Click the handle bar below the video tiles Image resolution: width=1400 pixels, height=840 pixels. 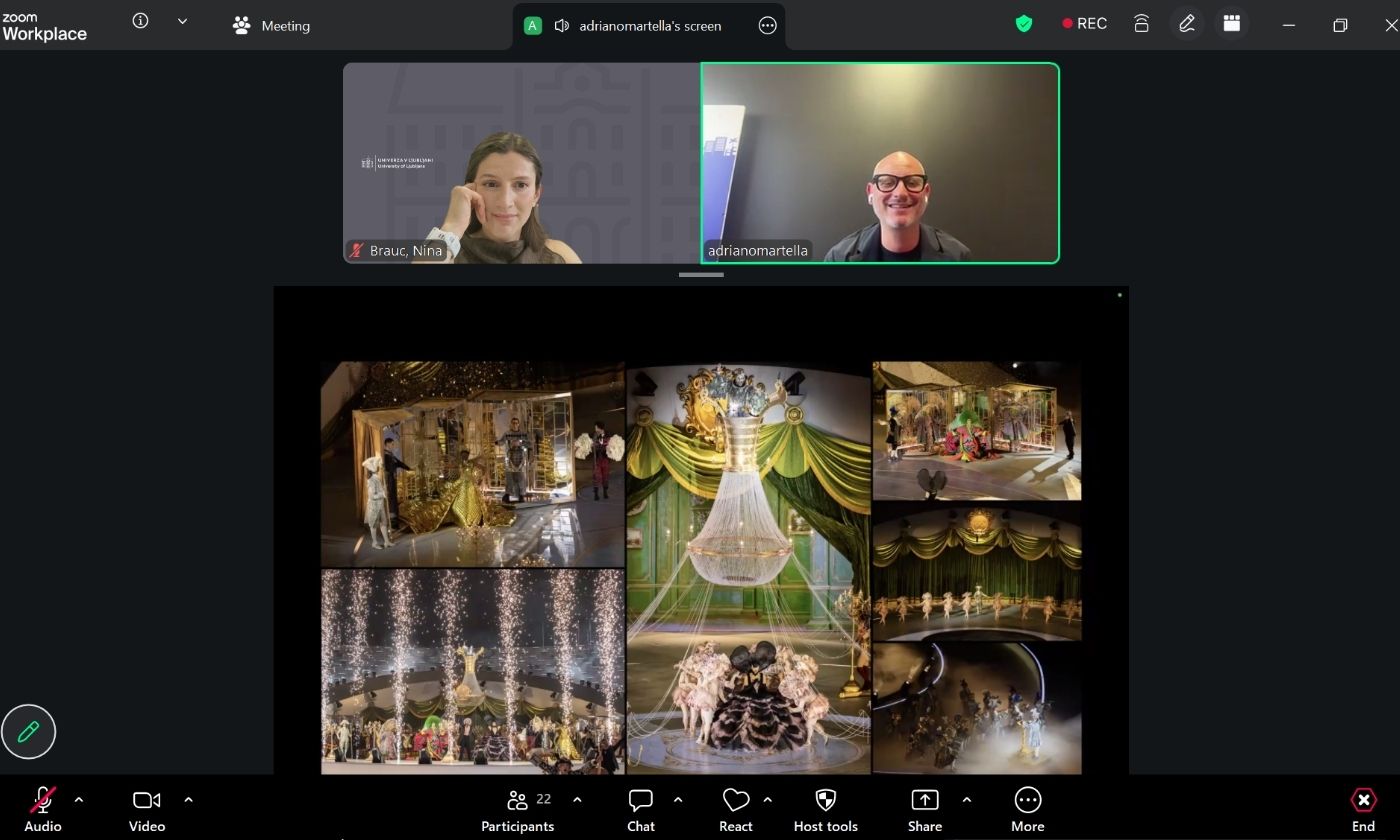tap(701, 274)
